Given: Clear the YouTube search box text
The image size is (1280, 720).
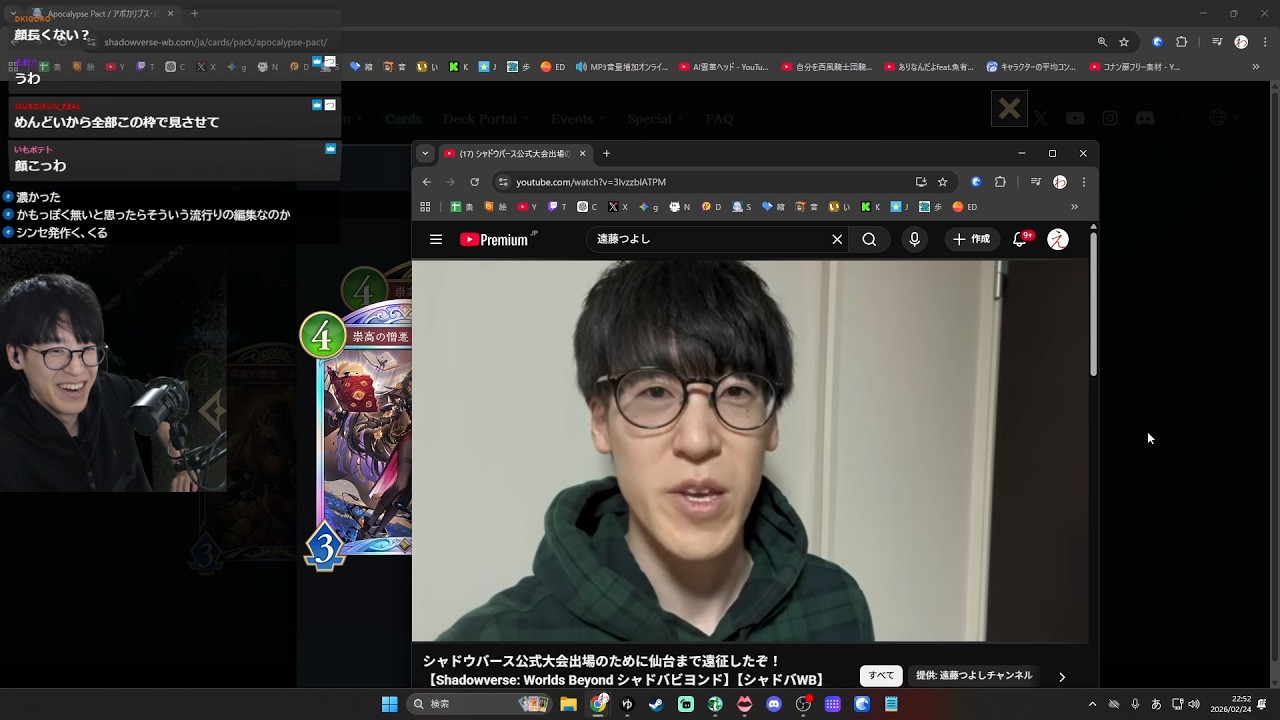Looking at the screenshot, I should tap(837, 239).
